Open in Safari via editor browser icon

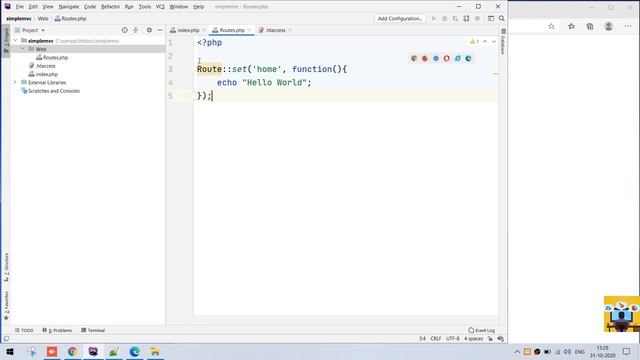pos(436,58)
